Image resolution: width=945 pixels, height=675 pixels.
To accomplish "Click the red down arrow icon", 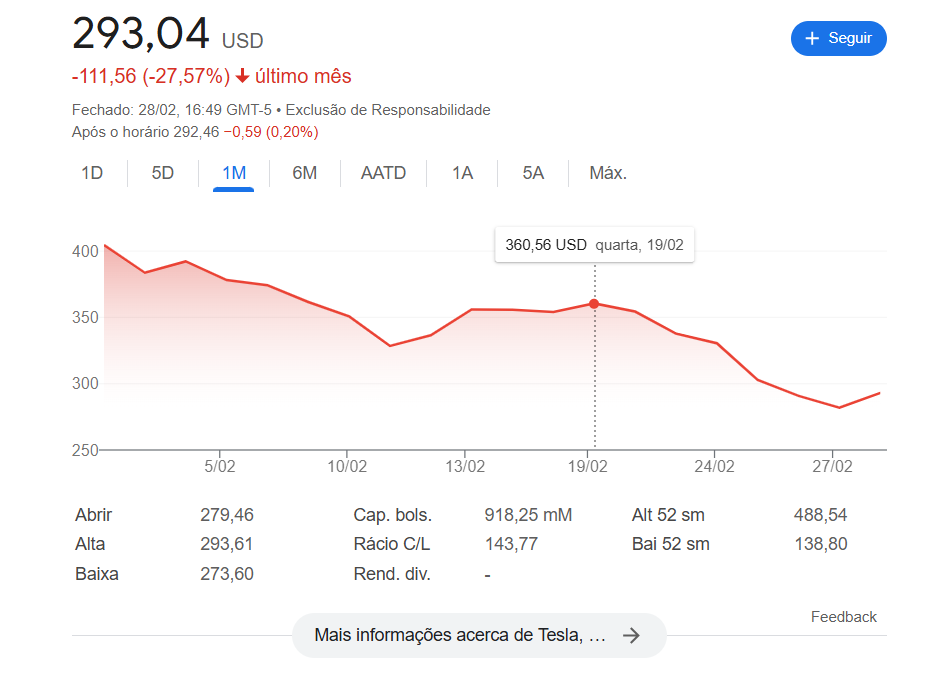I will pos(242,76).
